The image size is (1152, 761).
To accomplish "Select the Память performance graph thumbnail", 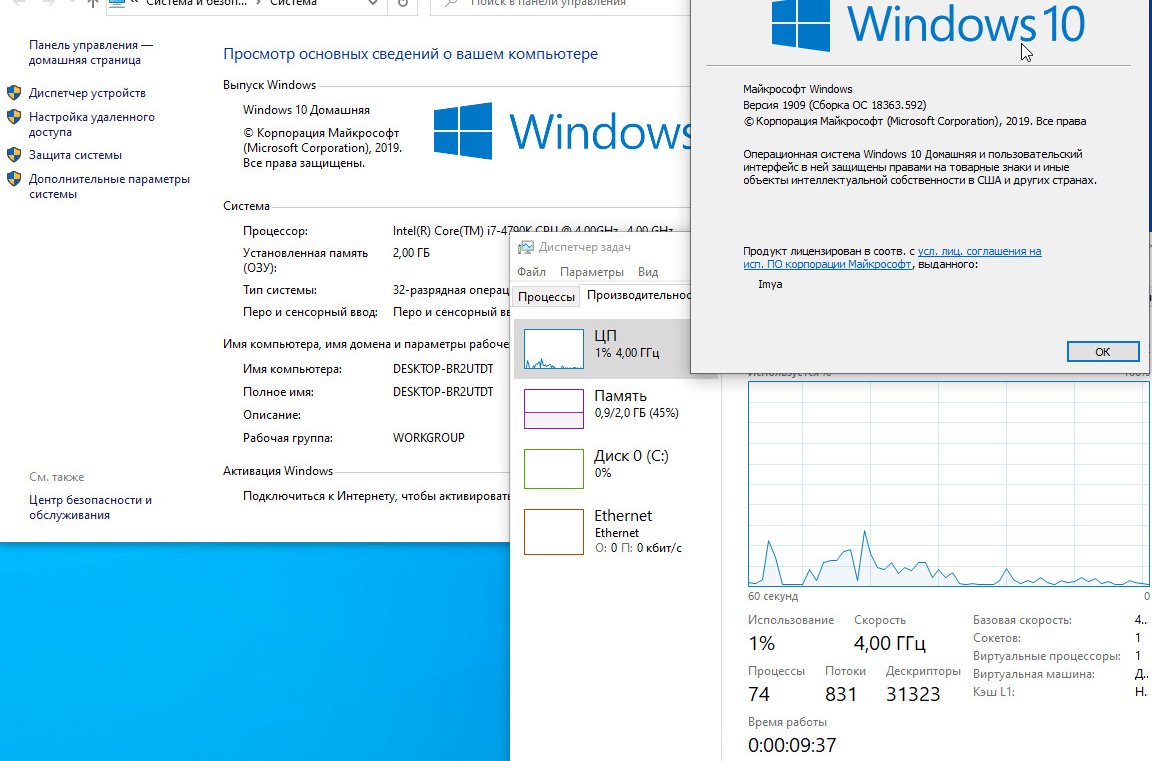I will pos(554,408).
